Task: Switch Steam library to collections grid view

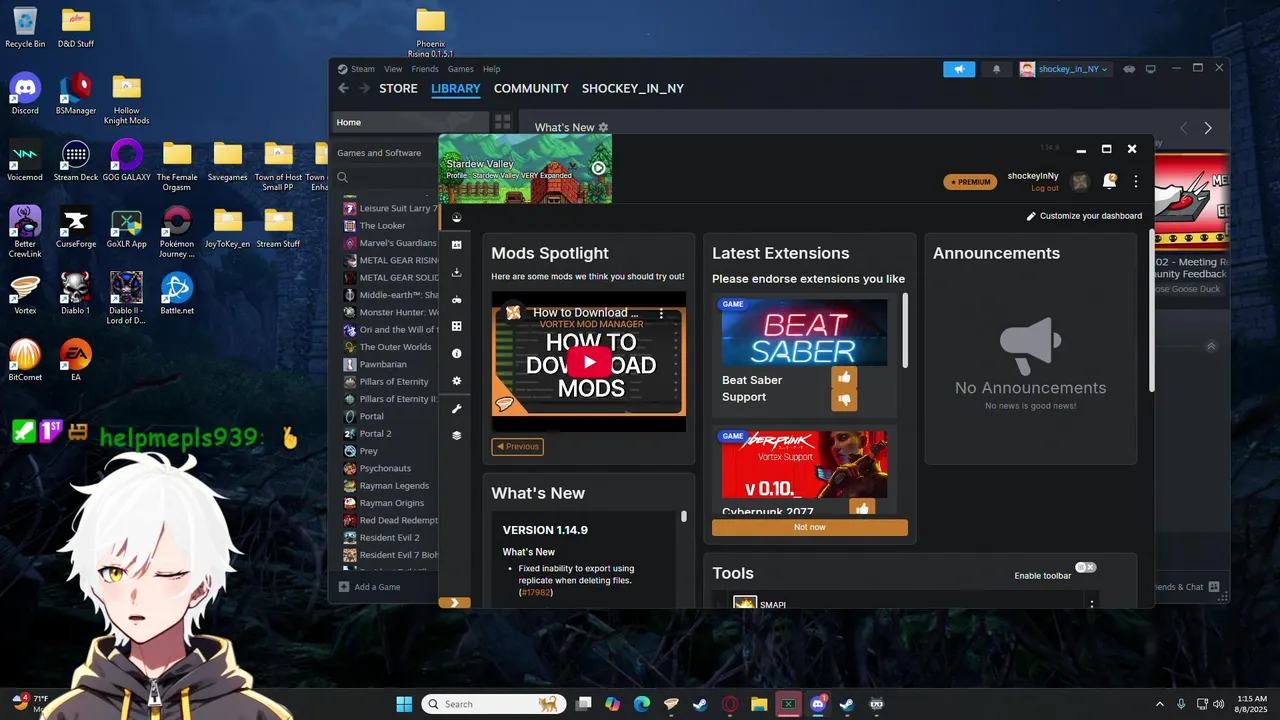Action: pyautogui.click(x=502, y=122)
